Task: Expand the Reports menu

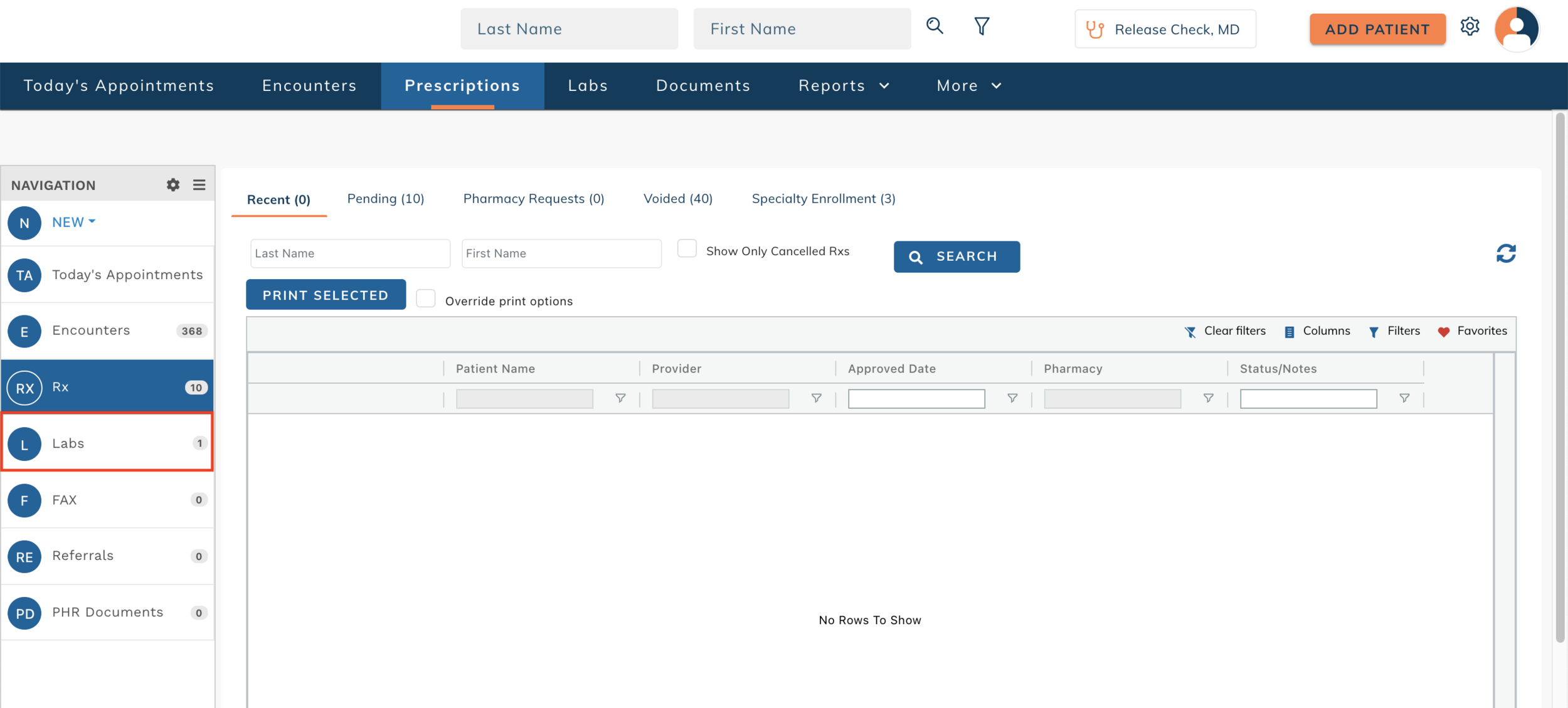Action: (x=844, y=86)
